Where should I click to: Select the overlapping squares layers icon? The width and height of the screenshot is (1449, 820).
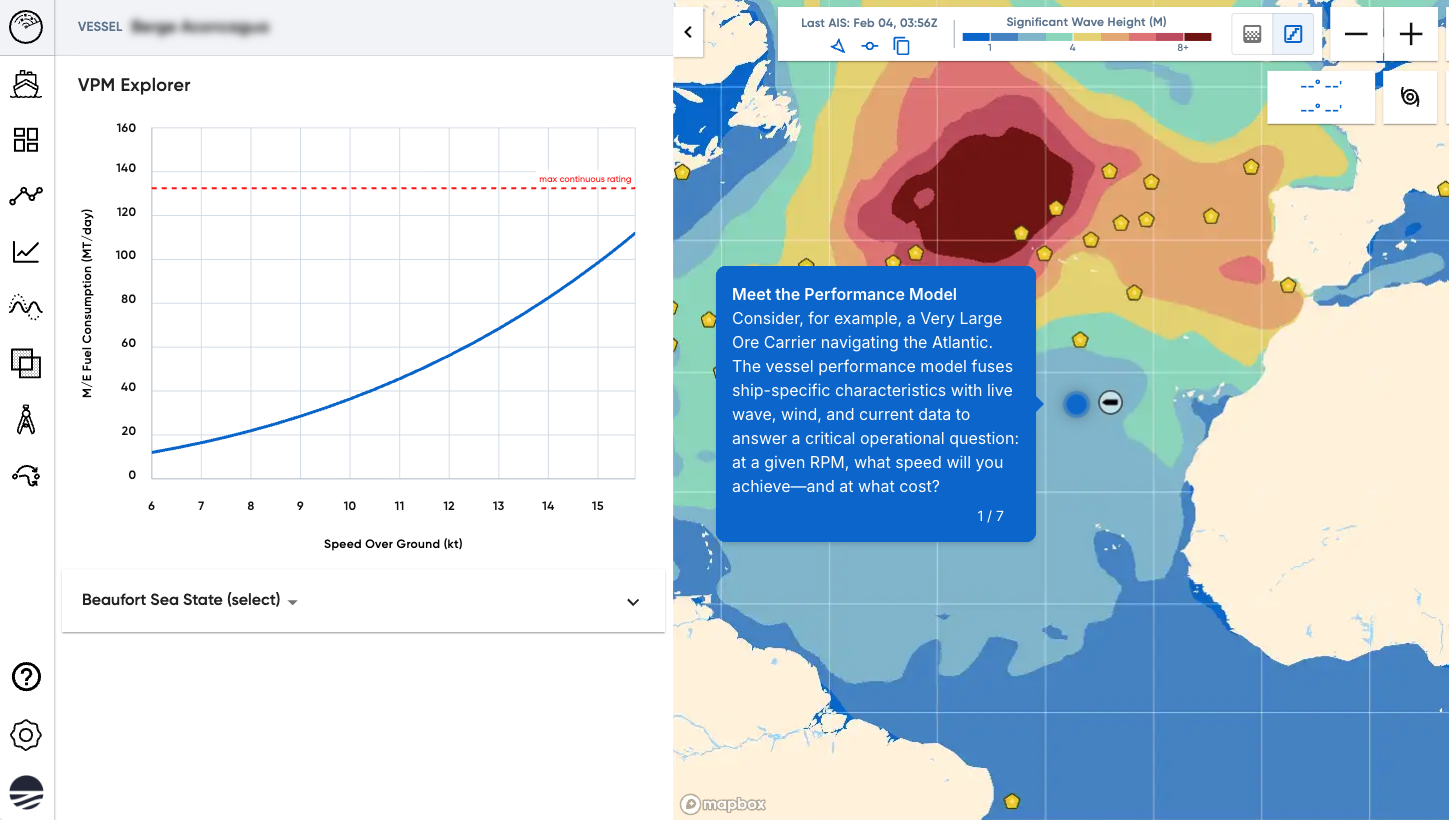pyautogui.click(x=26, y=363)
